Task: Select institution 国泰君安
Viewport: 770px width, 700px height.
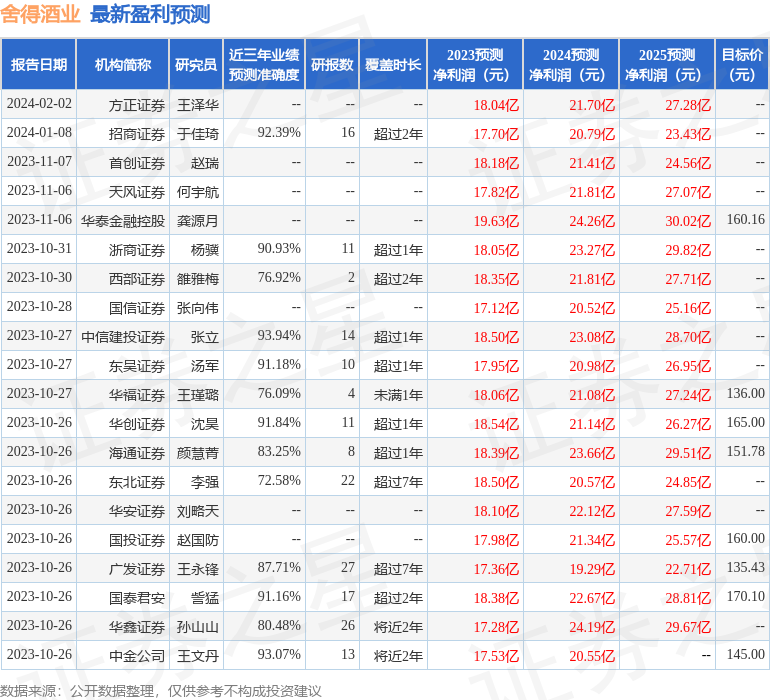Action: [x=137, y=598]
